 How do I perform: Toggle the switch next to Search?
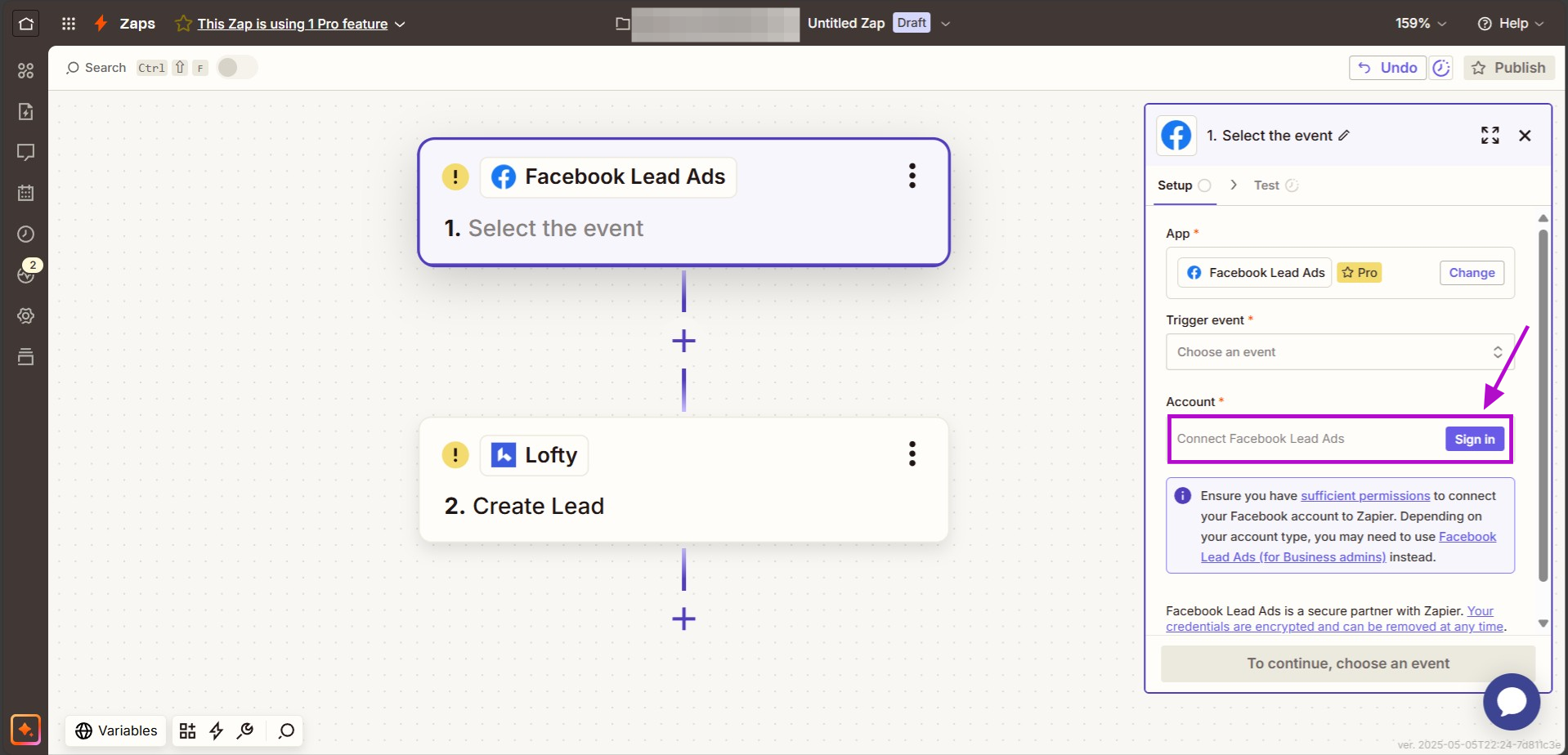tap(236, 68)
